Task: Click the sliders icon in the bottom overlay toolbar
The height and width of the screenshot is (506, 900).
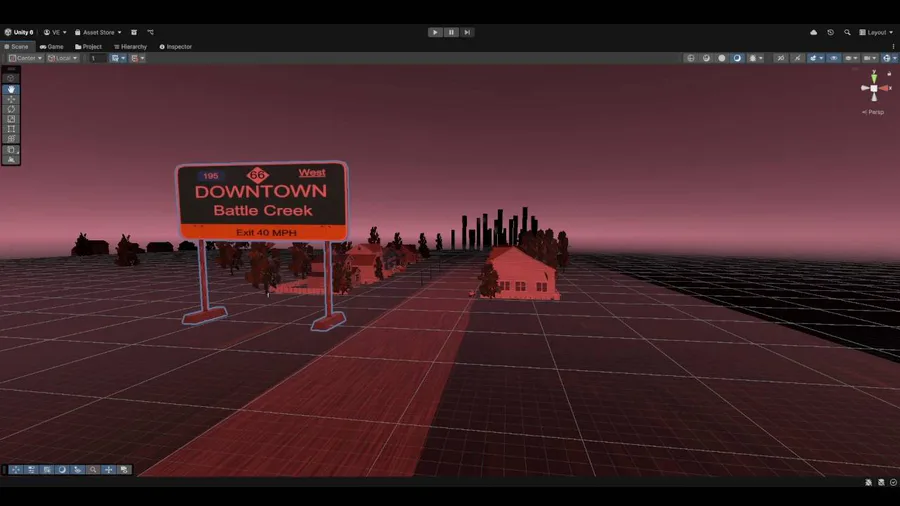Action: pyautogui.click(x=31, y=469)
